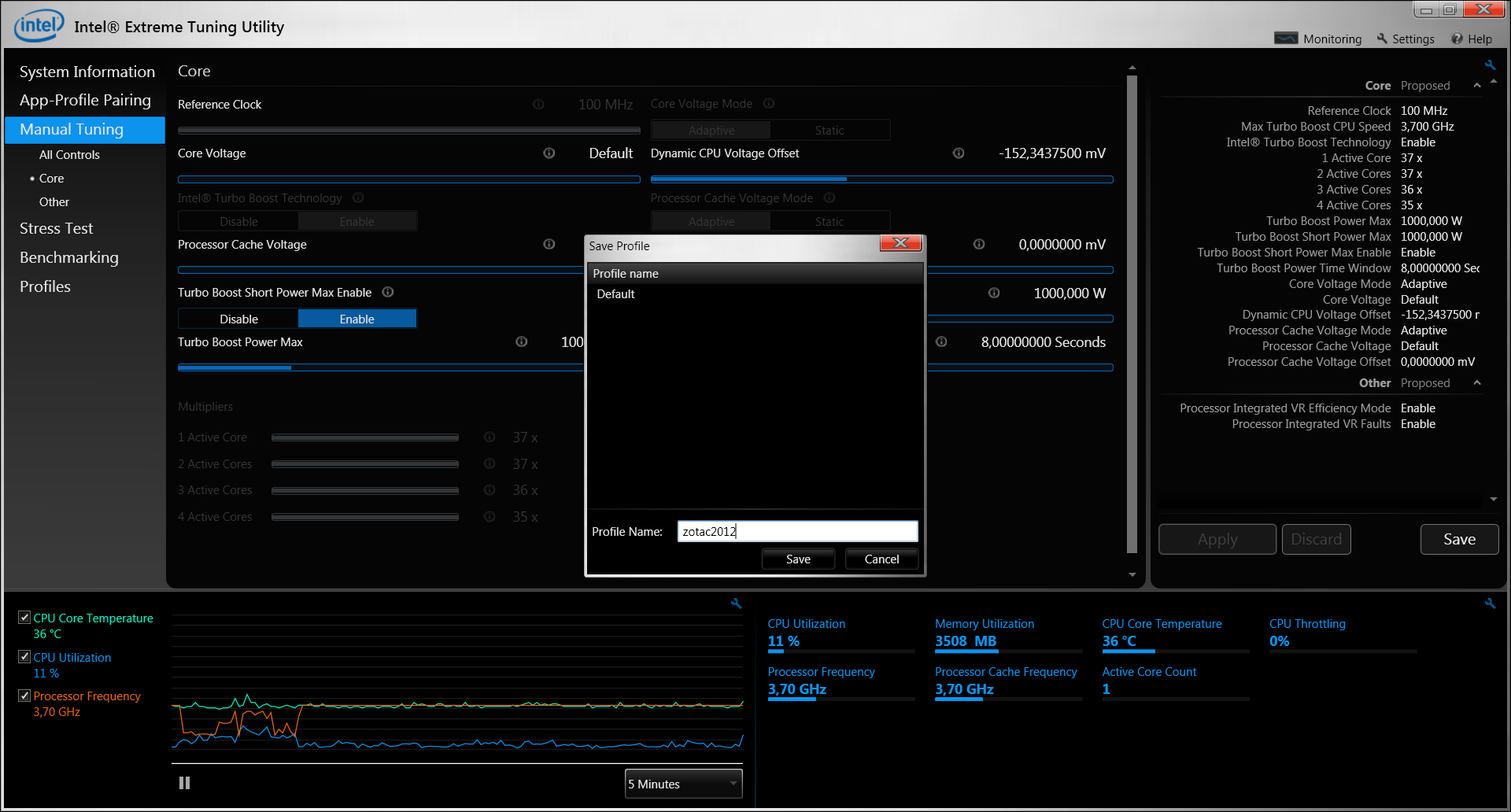
Task: Pause the monitoring graph
Action: coord(184,783)
